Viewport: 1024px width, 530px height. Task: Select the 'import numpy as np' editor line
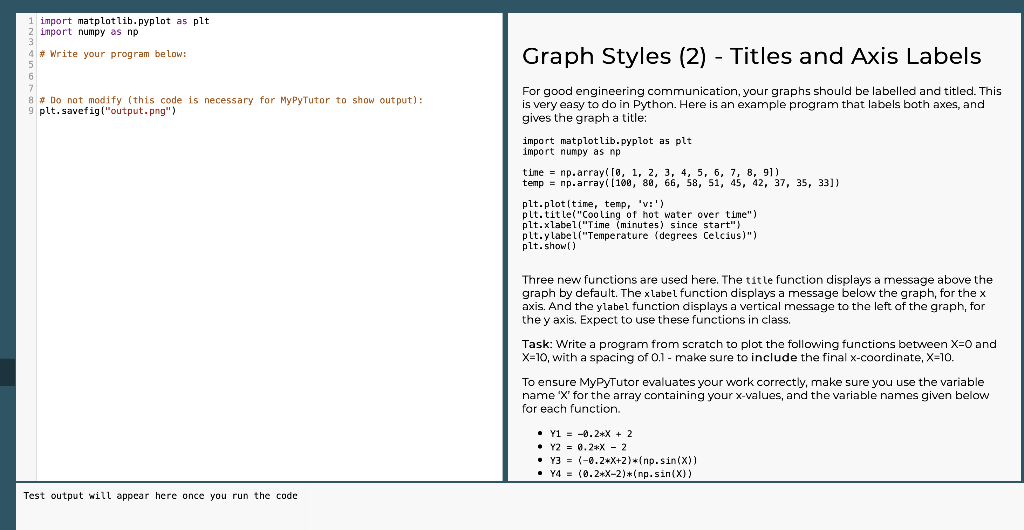pyautogui.click(x=89, y=31)
